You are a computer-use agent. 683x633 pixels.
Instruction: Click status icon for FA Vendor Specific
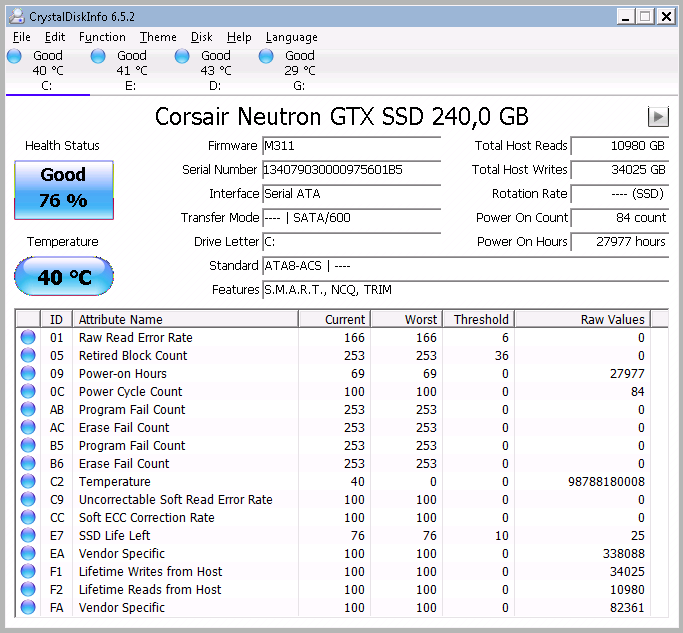28,607
